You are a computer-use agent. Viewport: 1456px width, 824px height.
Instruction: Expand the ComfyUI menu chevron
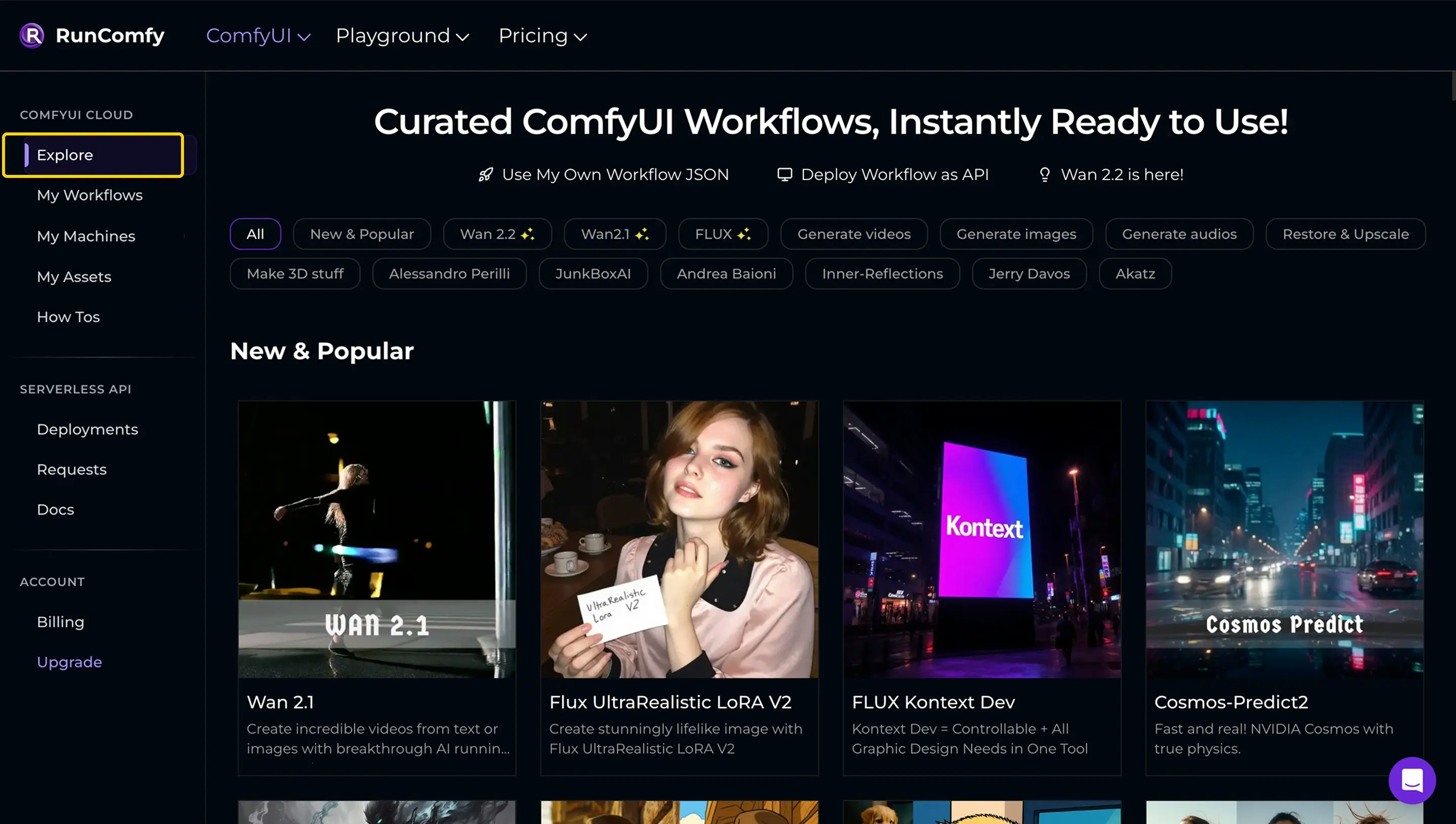304,37
